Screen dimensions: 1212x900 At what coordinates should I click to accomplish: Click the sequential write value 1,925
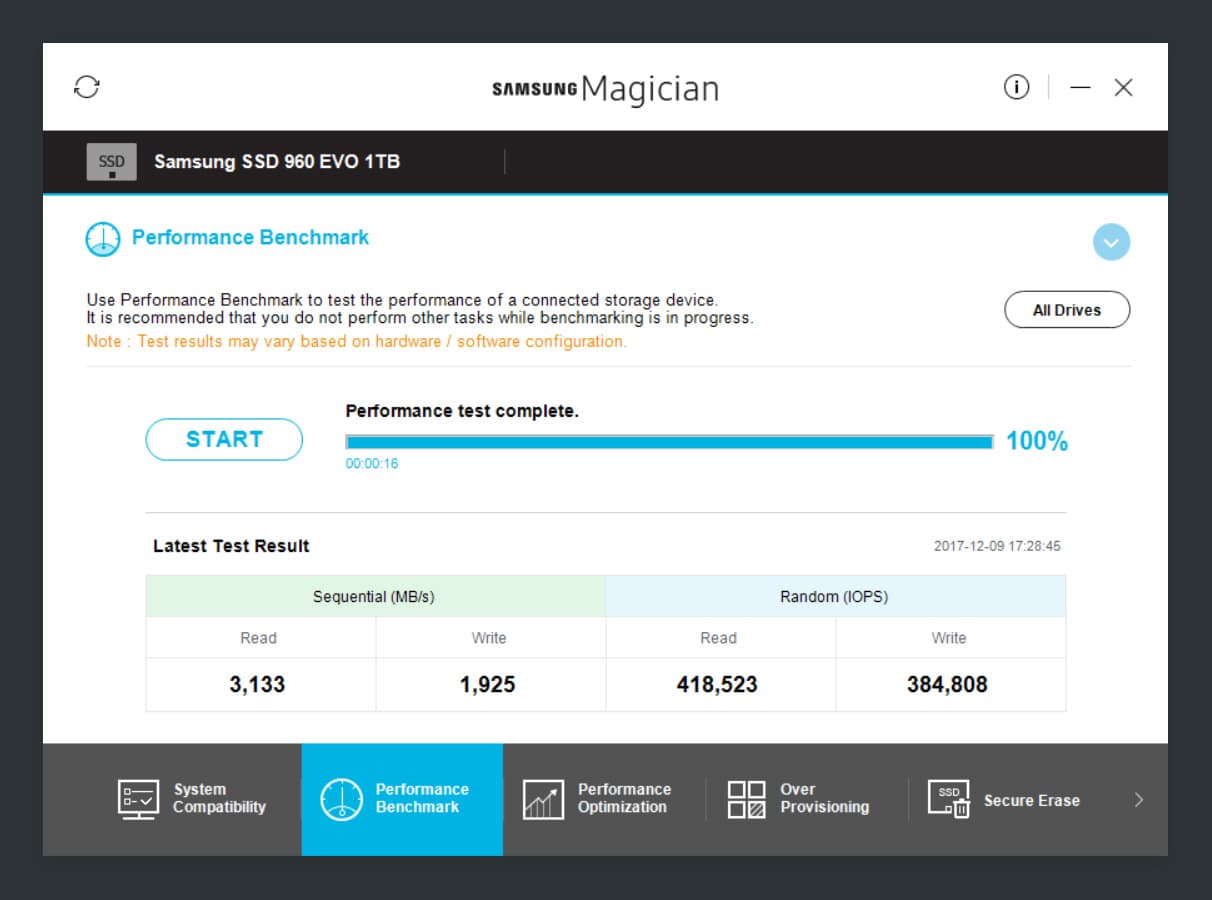(488, 685)
